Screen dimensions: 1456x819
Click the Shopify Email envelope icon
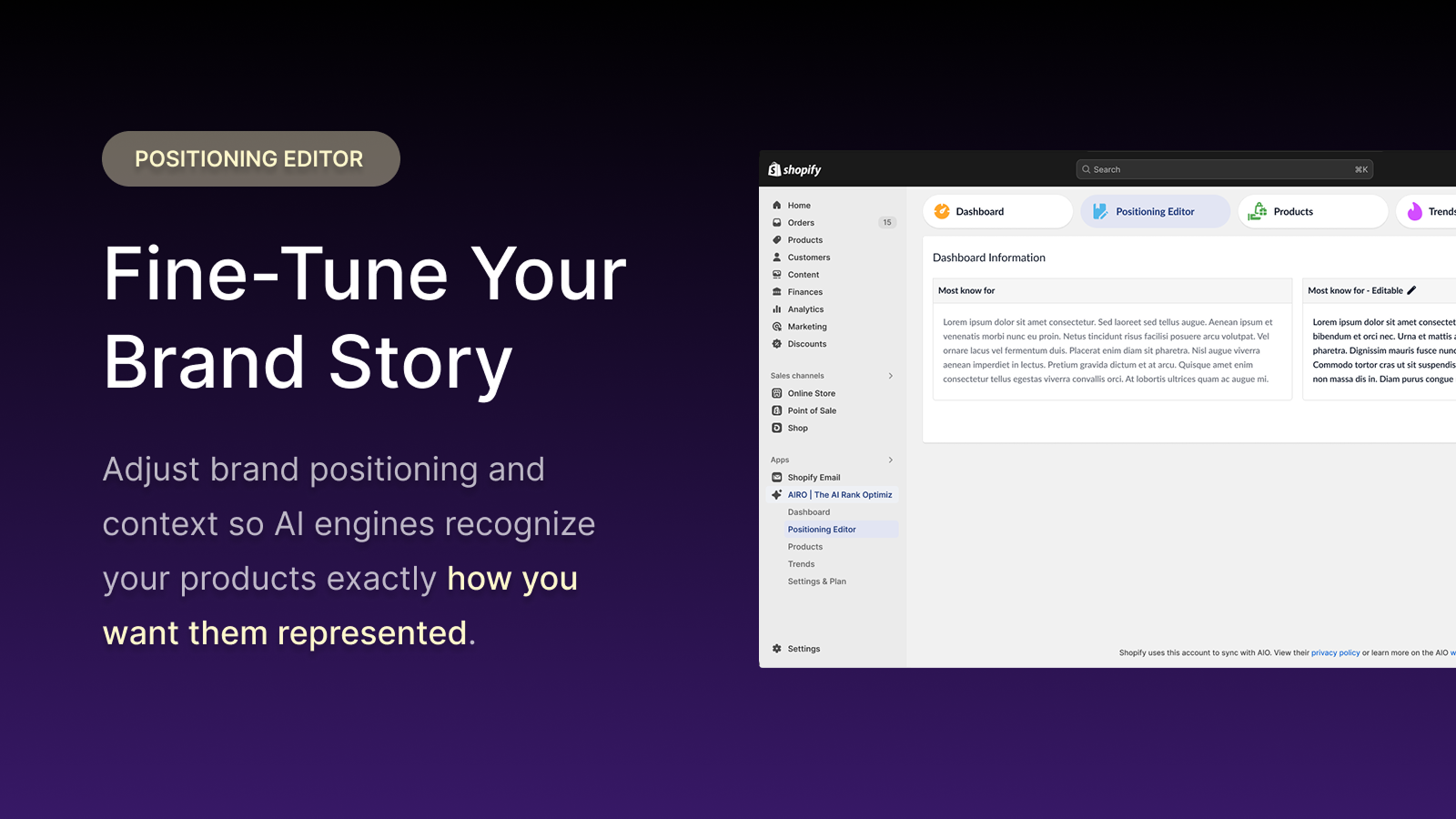coord(776,477)
